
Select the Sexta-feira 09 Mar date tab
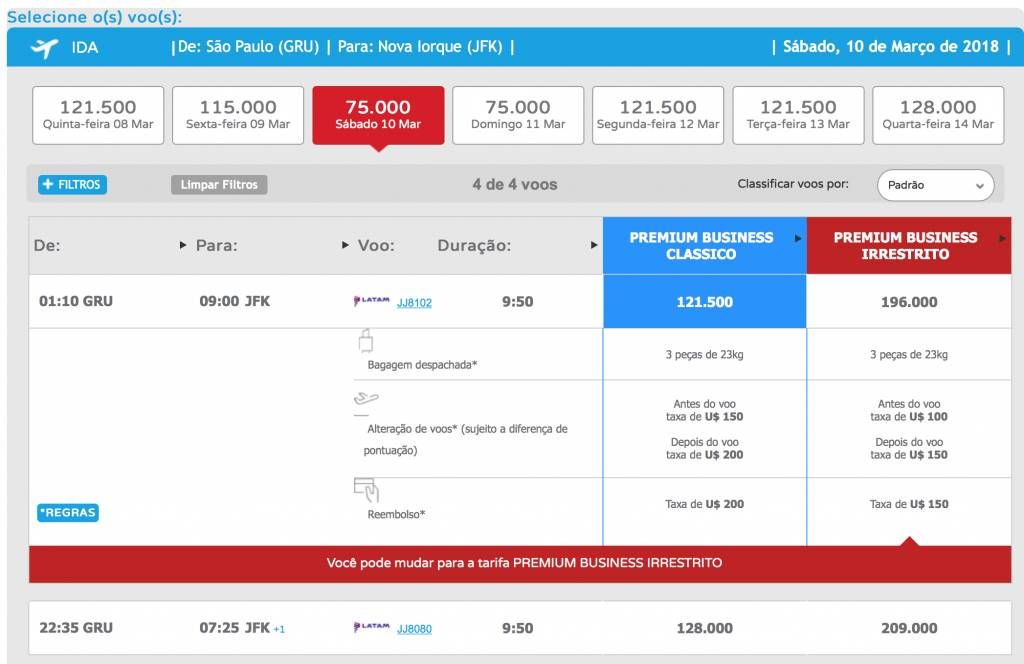238,115
